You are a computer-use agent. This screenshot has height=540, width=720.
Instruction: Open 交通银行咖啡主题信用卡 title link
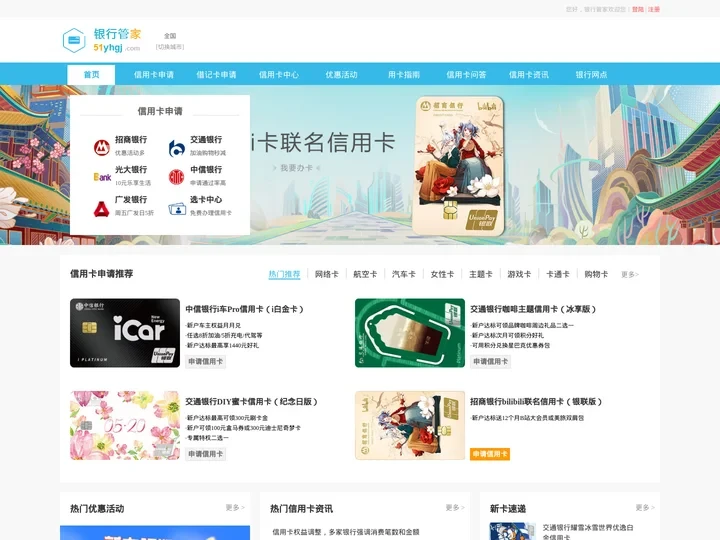pos(533,309)
